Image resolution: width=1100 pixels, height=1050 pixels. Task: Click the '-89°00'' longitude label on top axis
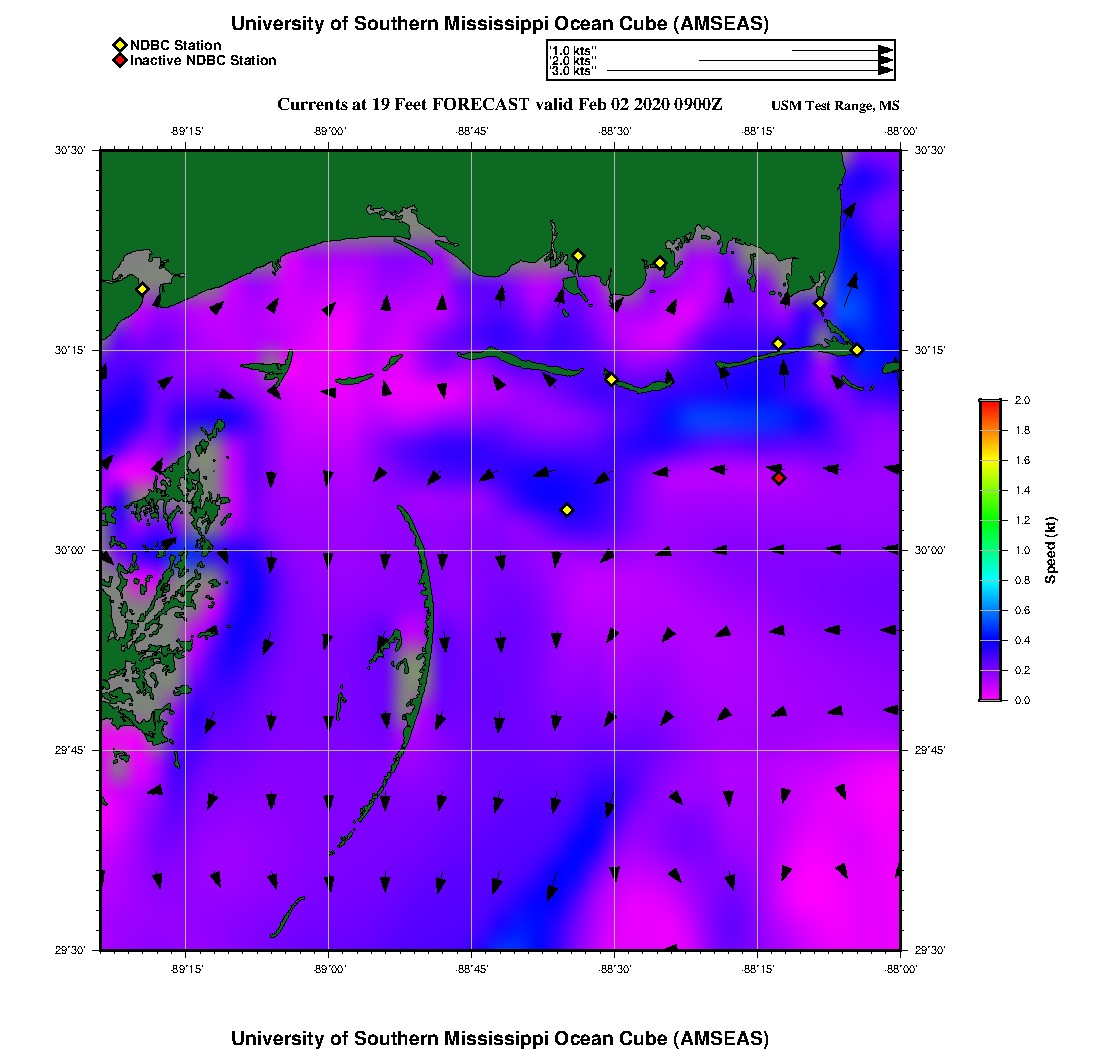pos(329,131)
